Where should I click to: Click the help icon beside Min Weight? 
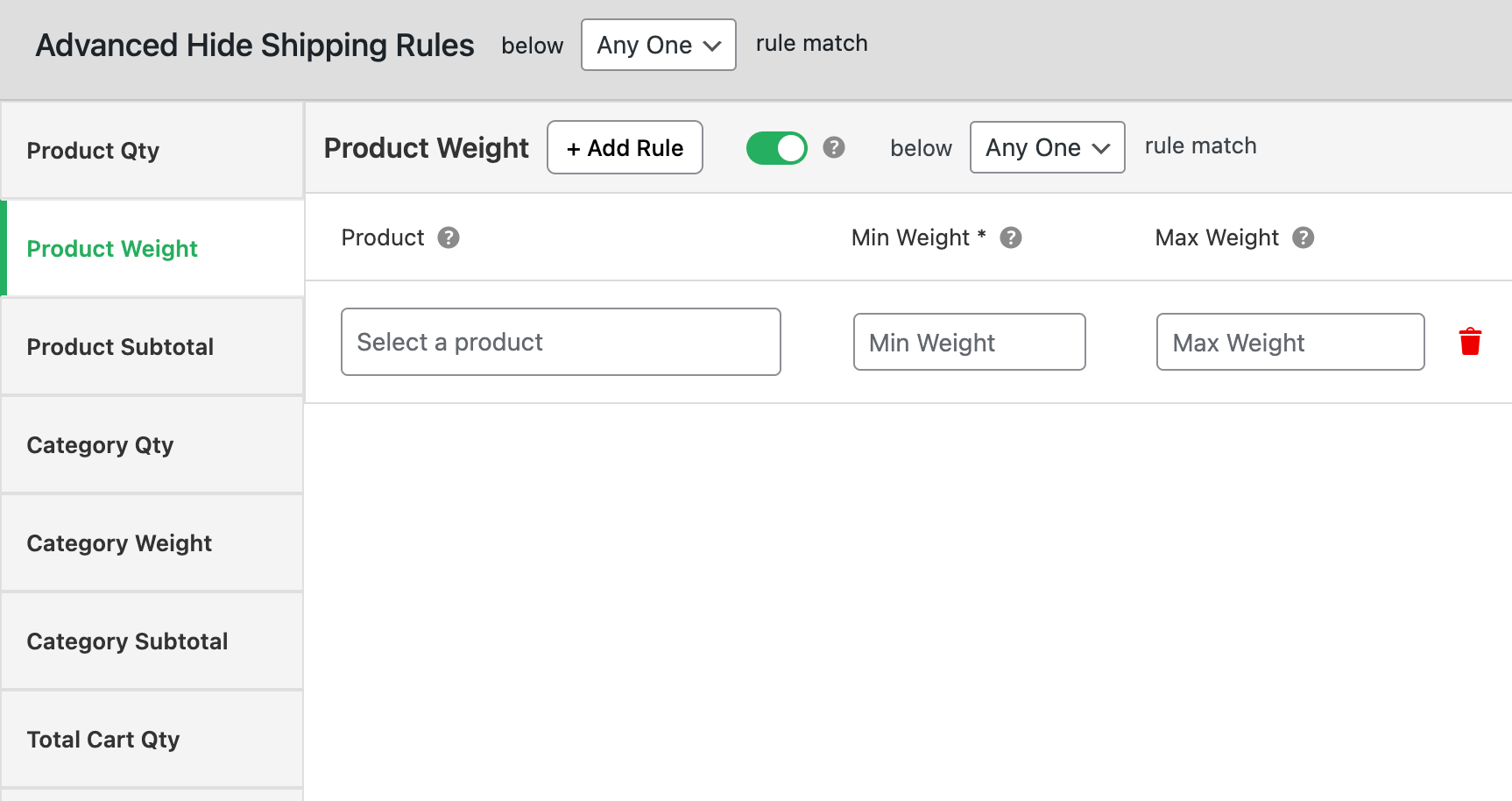1011,237
